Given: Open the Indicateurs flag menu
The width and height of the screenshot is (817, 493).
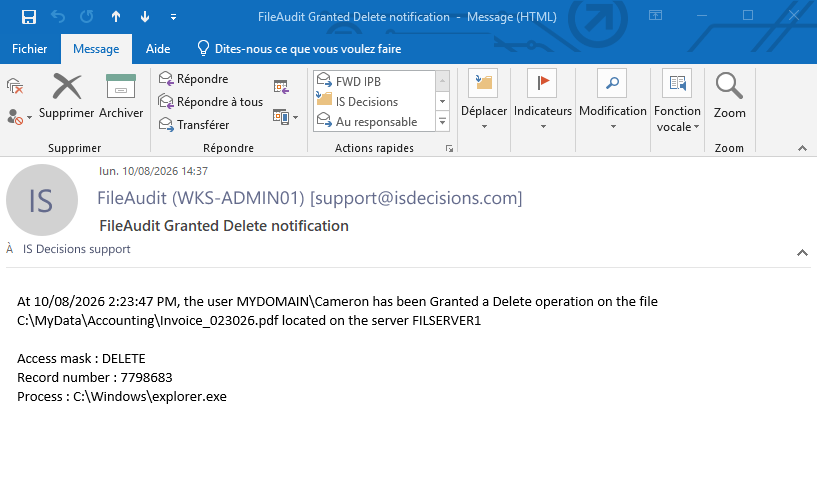Looking at the screenshot, I should tap(543, 99).
